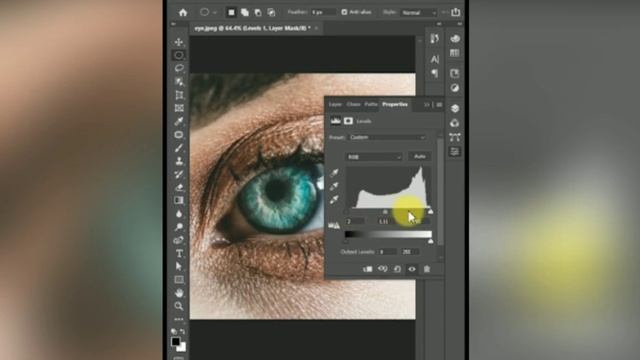The height and width of the screenshot is (360, 640).
Task: Click the white input levels slider handle
Action: (431, 211)
